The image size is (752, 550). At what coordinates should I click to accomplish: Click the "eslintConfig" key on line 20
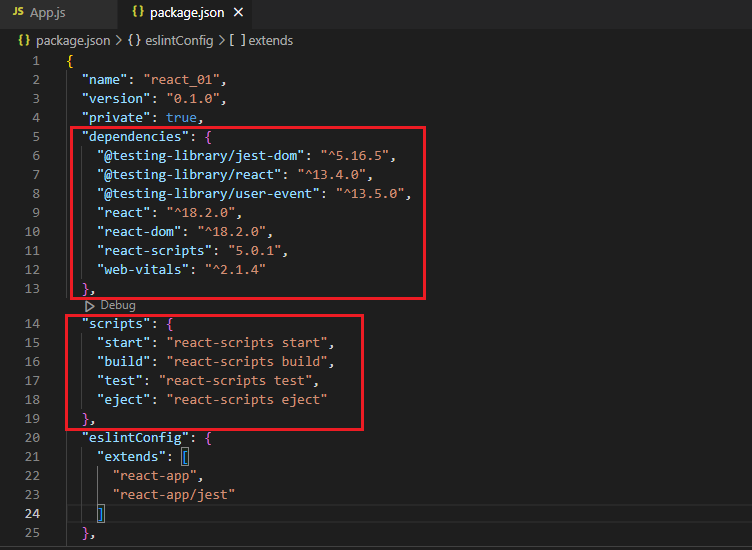coord(135,438)
